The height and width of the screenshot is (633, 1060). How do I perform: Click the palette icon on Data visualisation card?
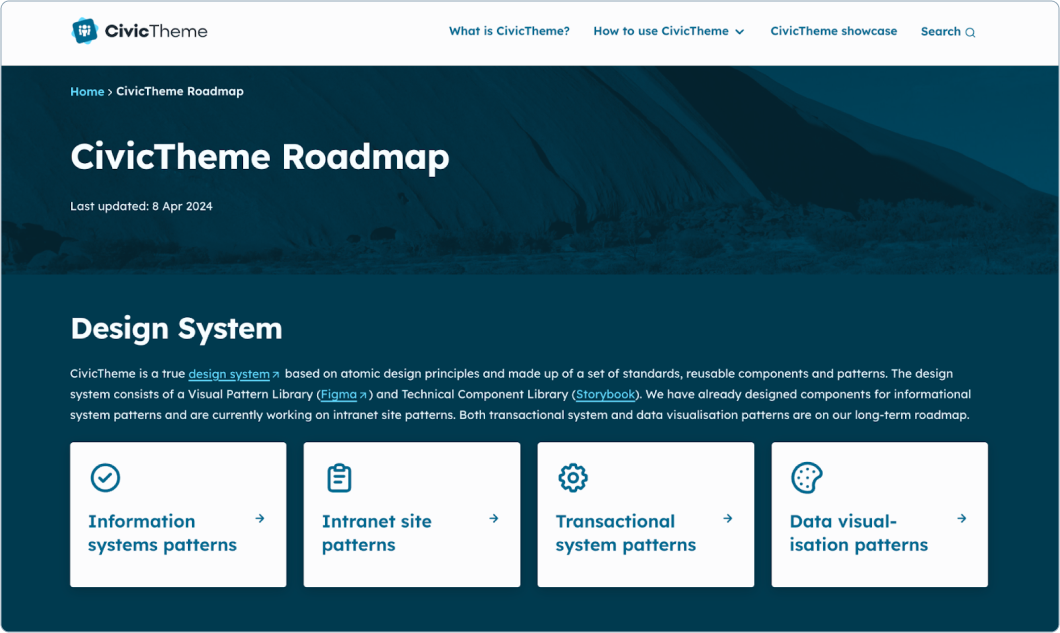pos(806,478)
